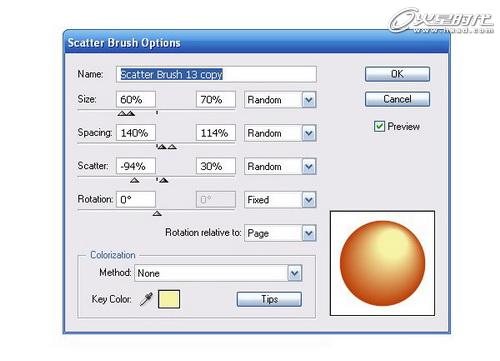Open the Size method dropdown
Viewport: 500px width, 361px height.
click(280, 100)
